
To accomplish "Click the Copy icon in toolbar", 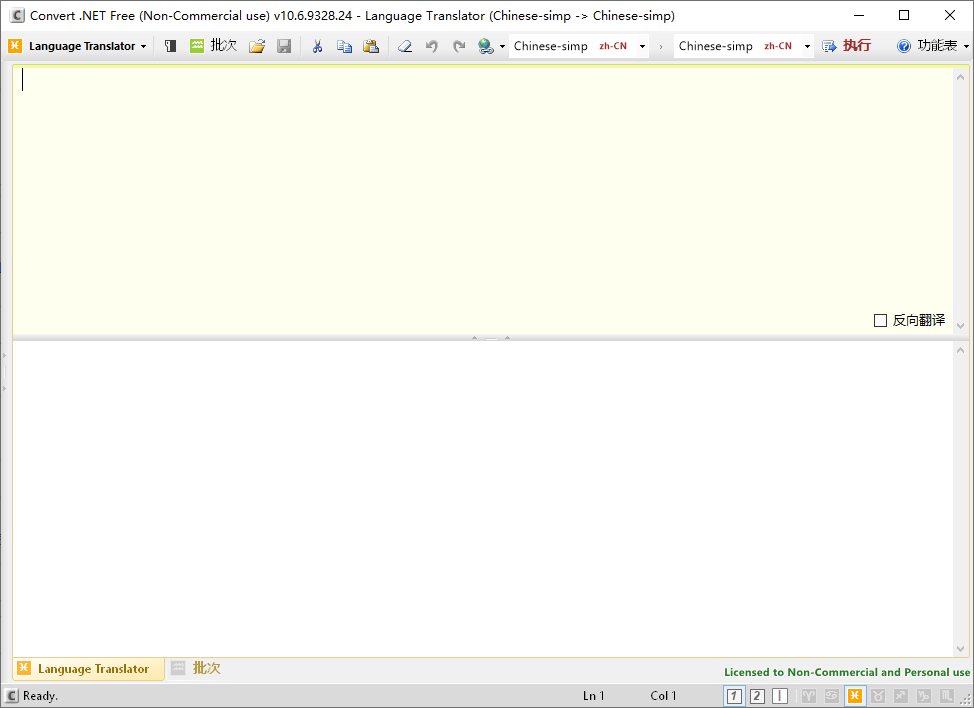I will point(344,46).
